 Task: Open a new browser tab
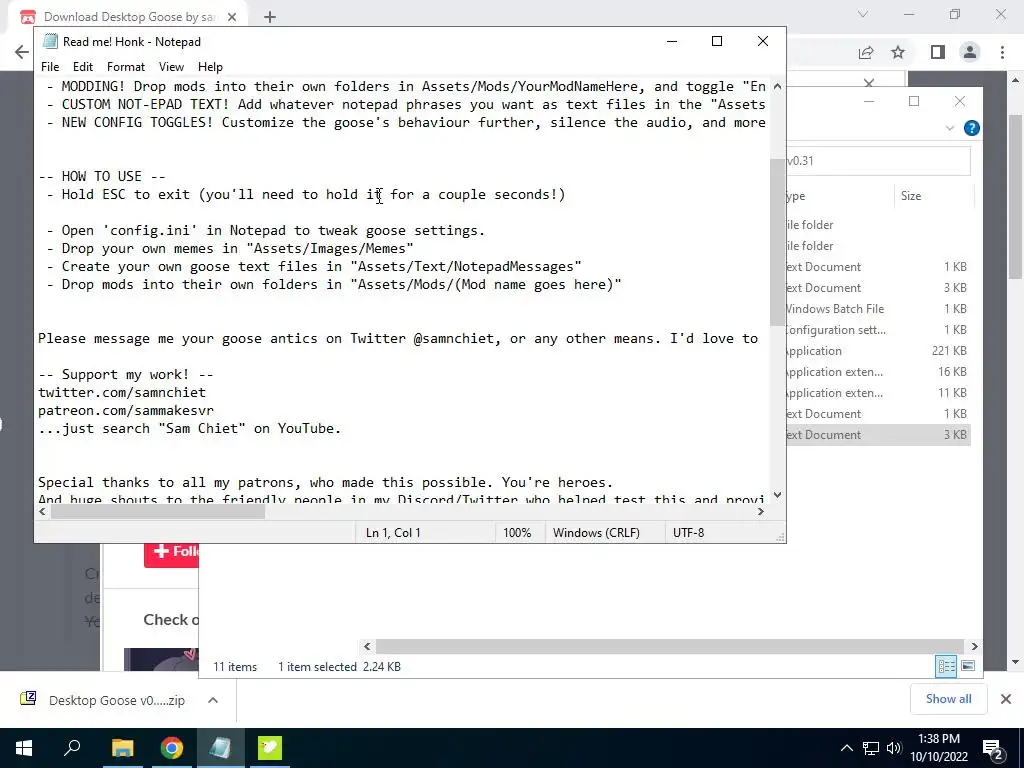(x=270, y=17)
